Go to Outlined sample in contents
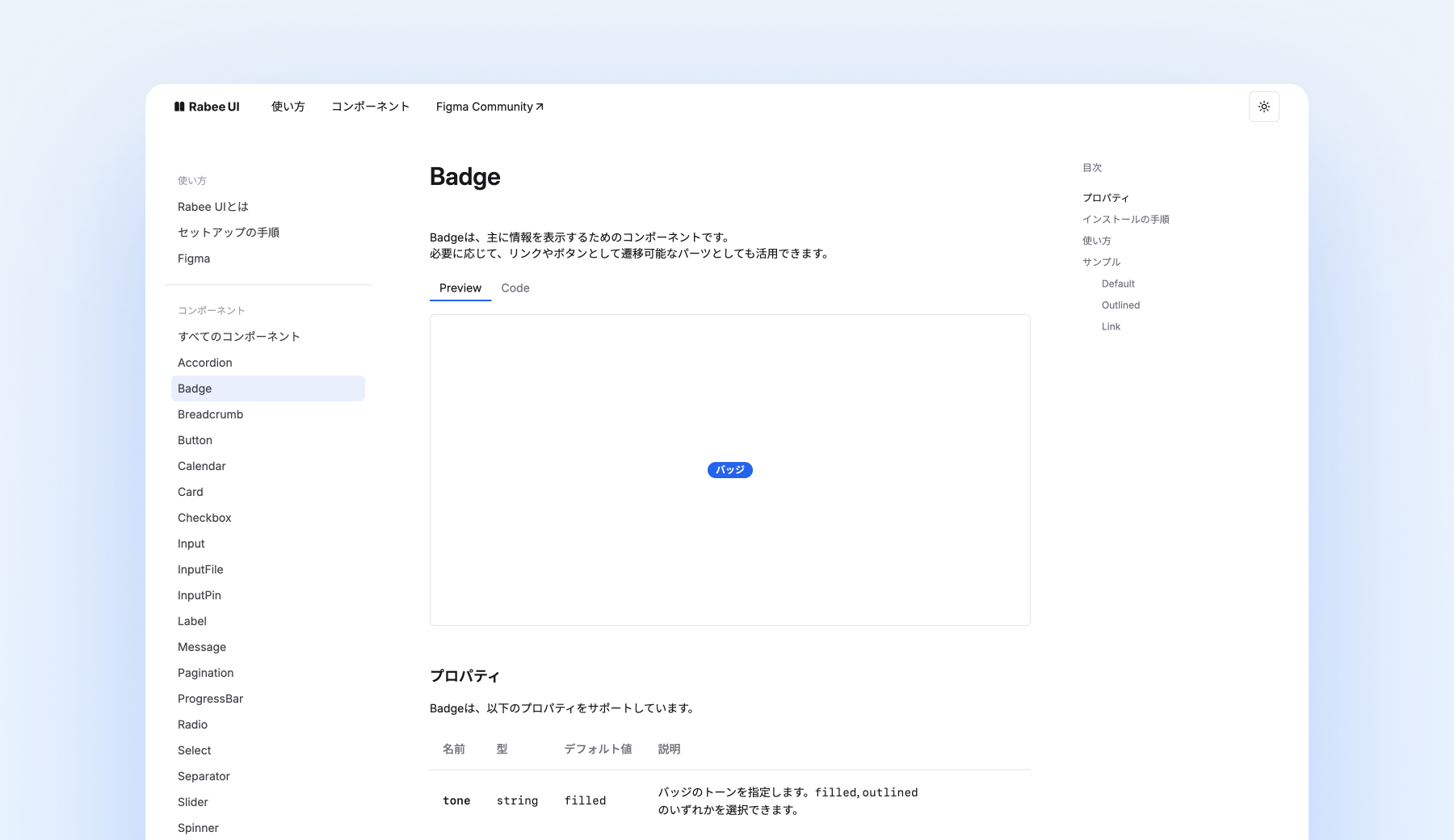This screenshot has height=840, width=1454. click(x=1120, y=305)
